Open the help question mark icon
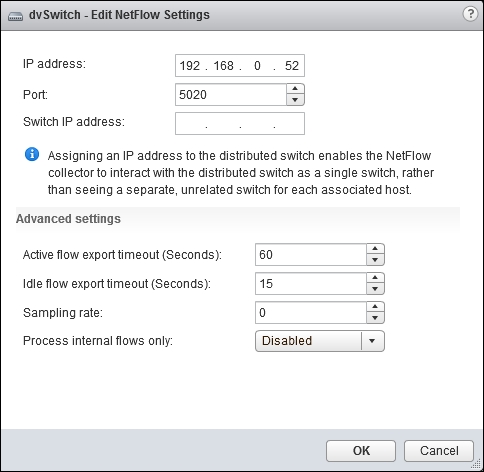 point(470,14)
